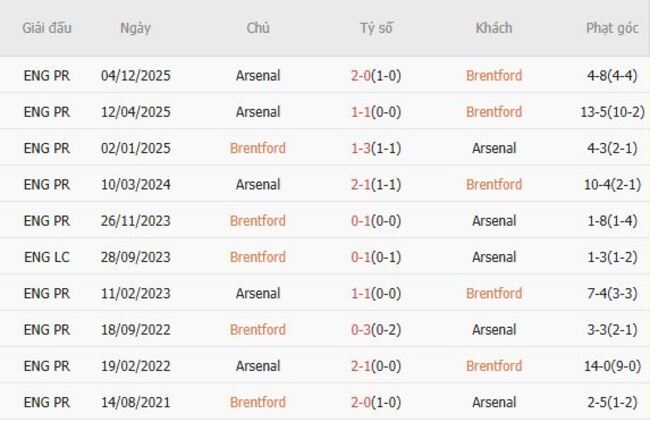Open the 1-1 score on 12/04/2025
The image size is (650, 422).
point(364,112)
